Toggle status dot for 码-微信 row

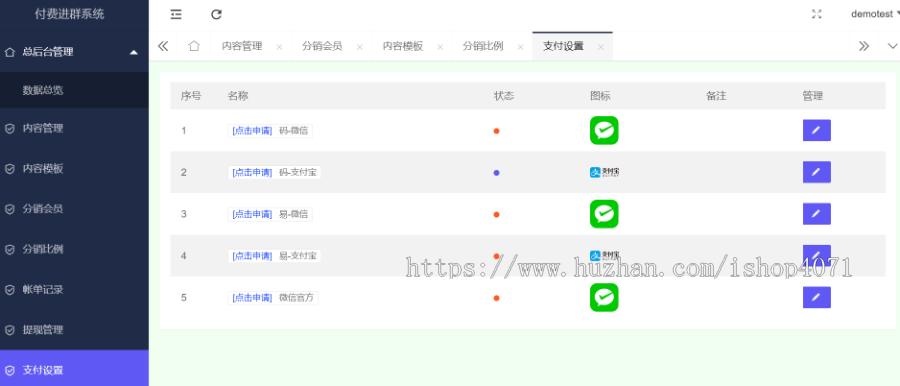(496, 131)
